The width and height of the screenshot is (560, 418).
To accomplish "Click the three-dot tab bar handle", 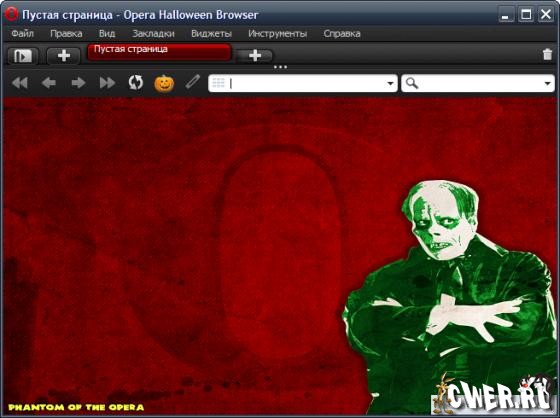I will (280, 67).
